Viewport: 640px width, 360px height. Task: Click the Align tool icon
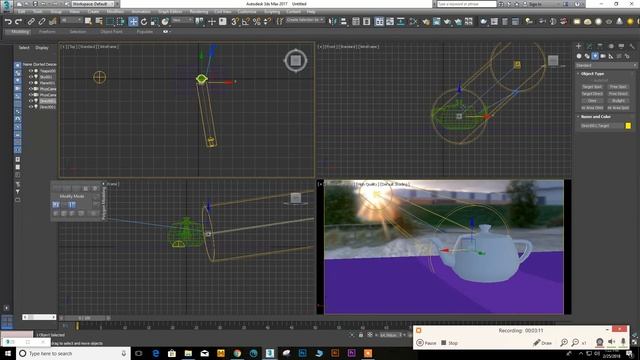tap(344, 21)
